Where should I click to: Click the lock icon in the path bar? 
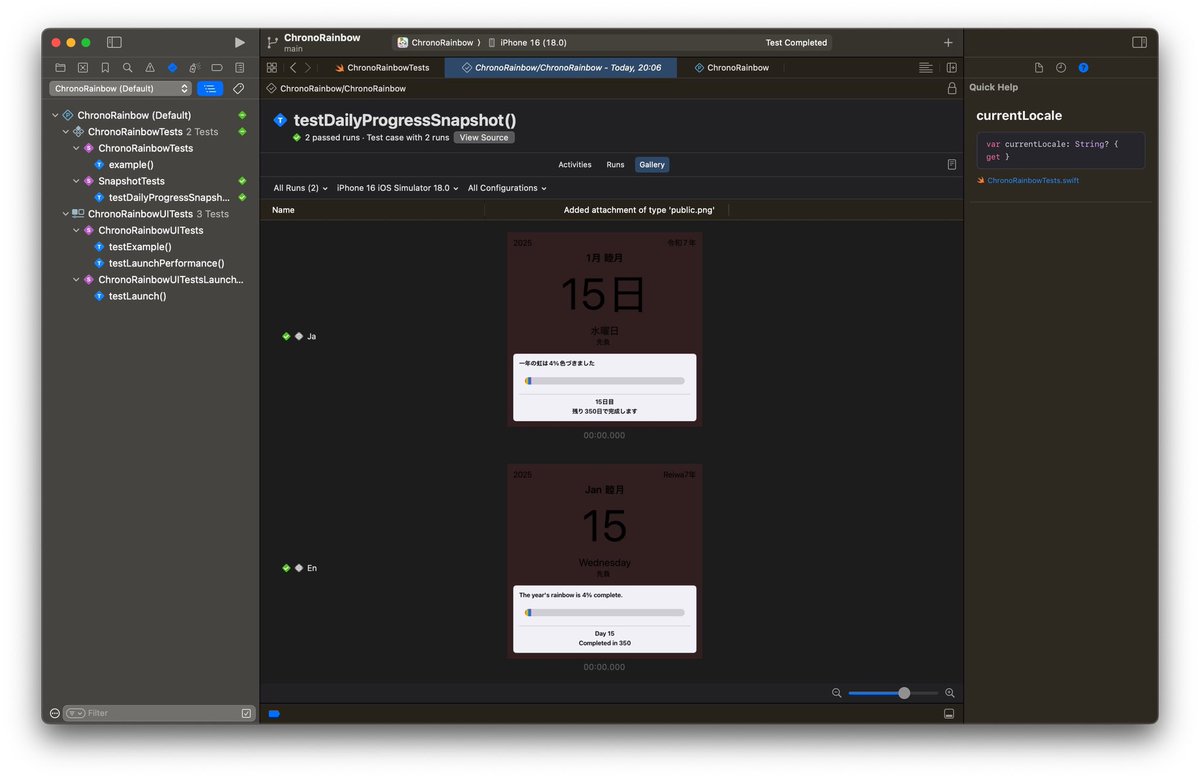point(951,88)
